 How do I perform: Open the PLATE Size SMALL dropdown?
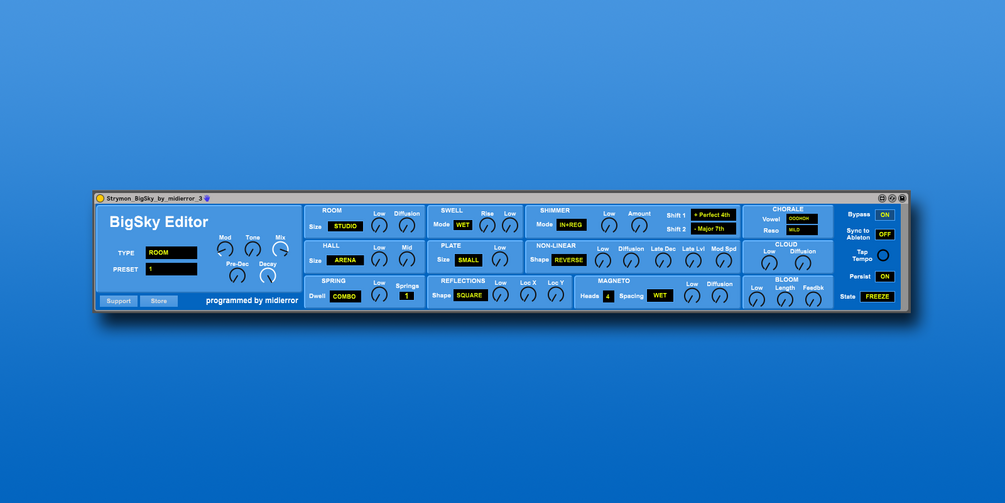[x=469, y=260]
